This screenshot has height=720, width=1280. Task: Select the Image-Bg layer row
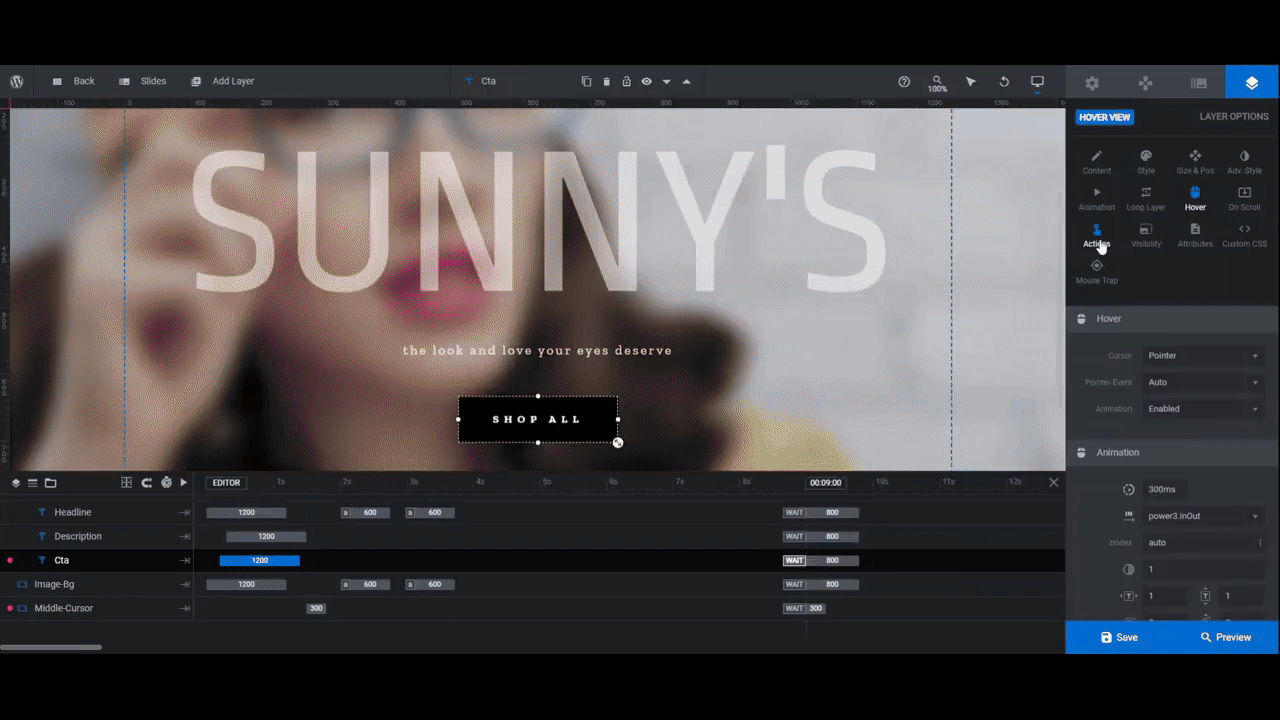(97, 584)
